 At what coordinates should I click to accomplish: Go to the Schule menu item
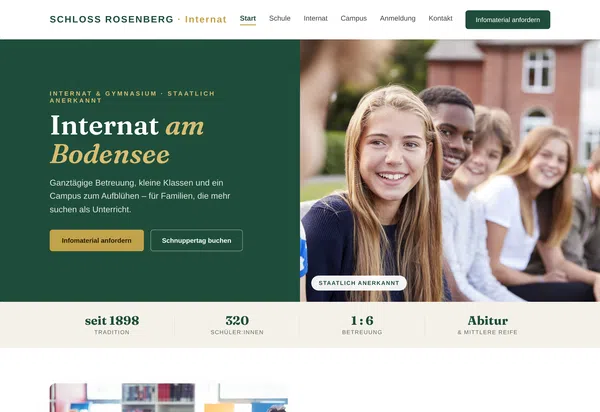[280, 18]
